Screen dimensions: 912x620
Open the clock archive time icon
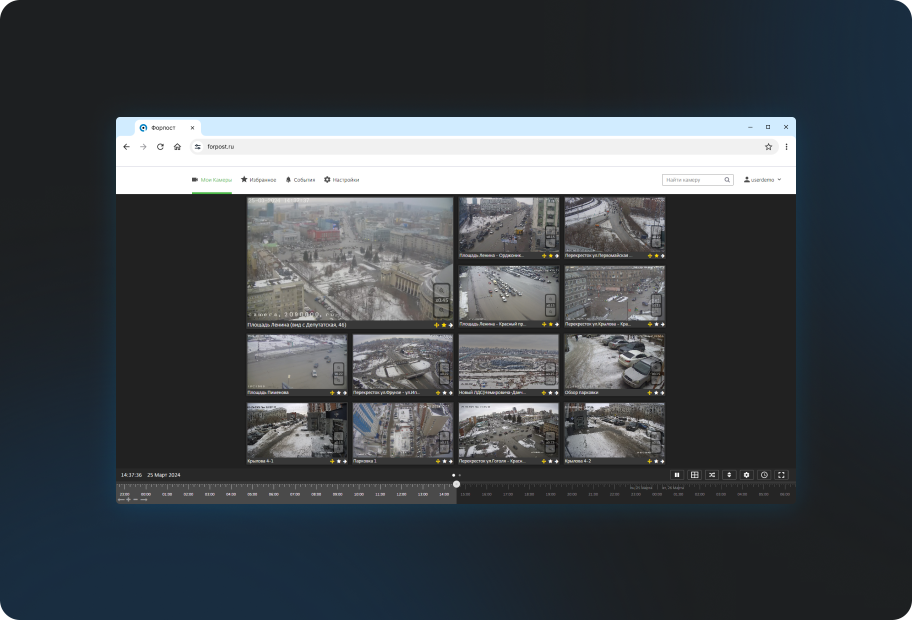coord(764,475)
